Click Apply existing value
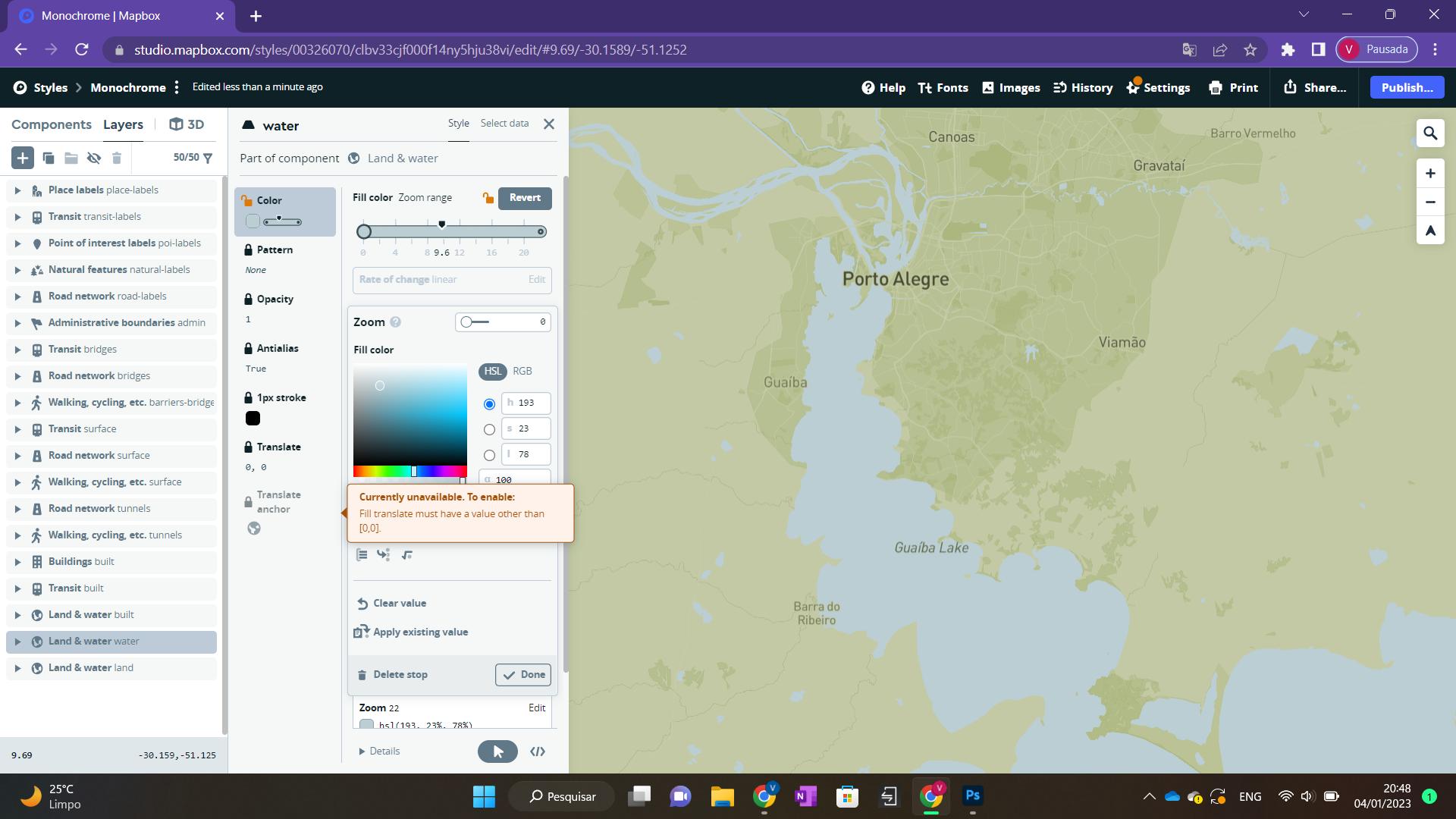This screenshot has width=1456, height=819. tap(412, 632)
